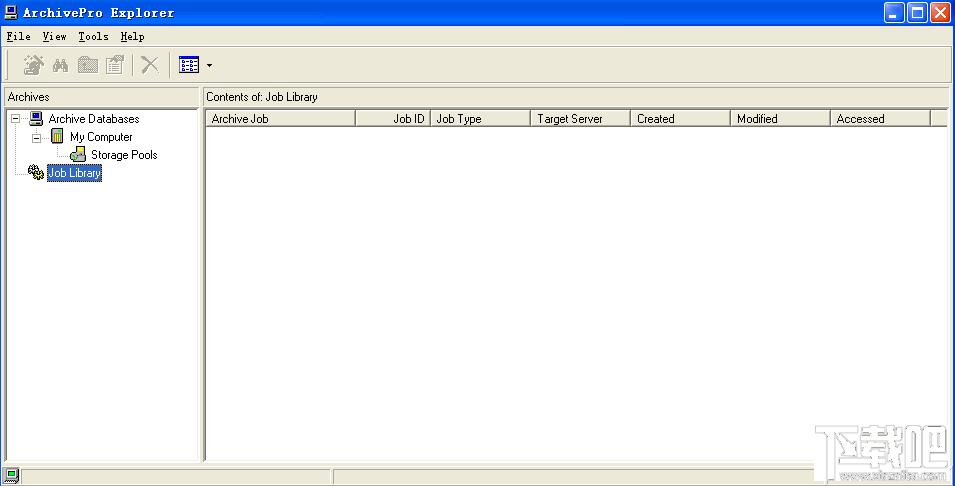The image size is (955, 486).
Task: Sort by Modified column header
Action: [x=780, y=119]
